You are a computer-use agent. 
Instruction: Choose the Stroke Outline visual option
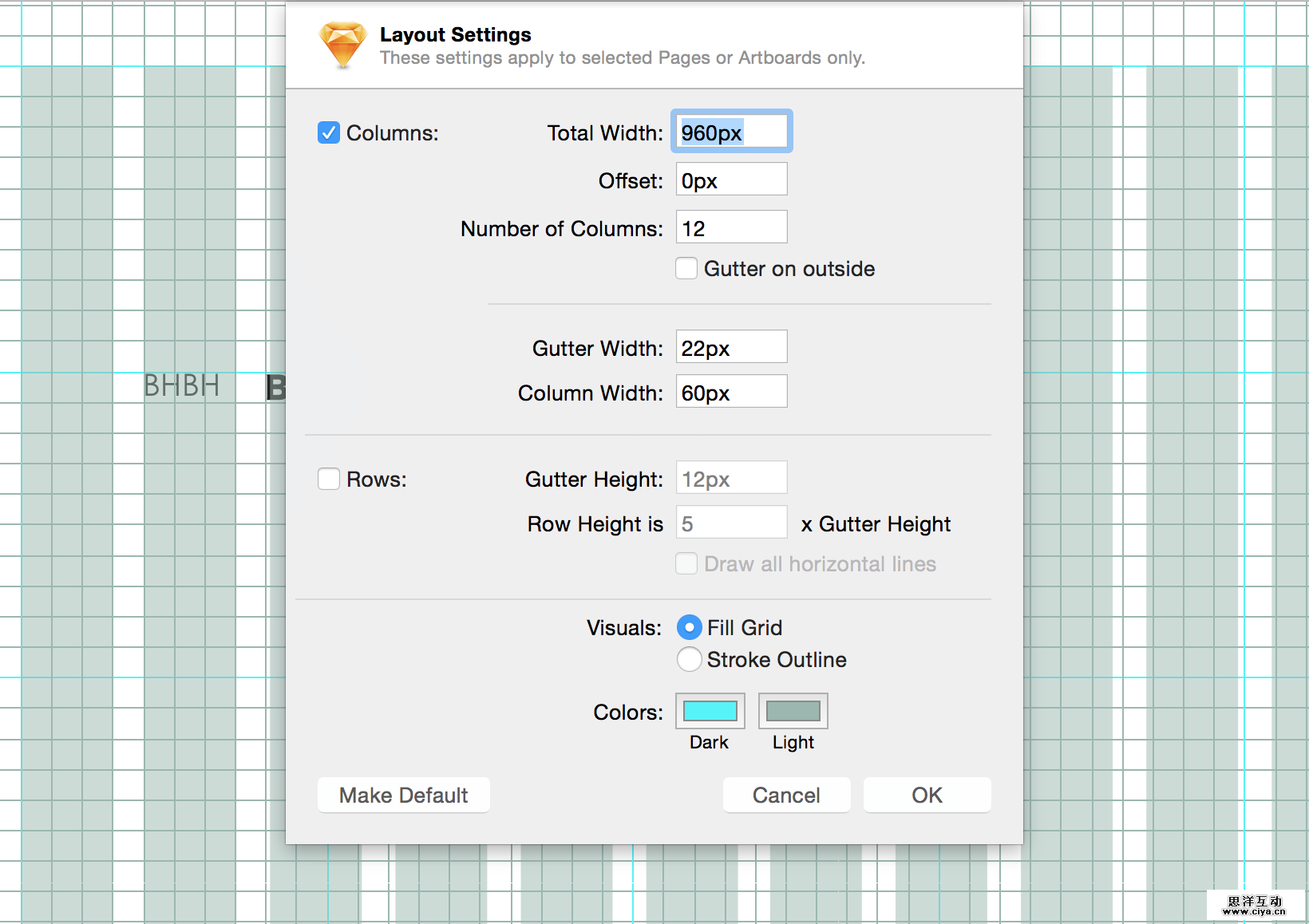point(689,659)
